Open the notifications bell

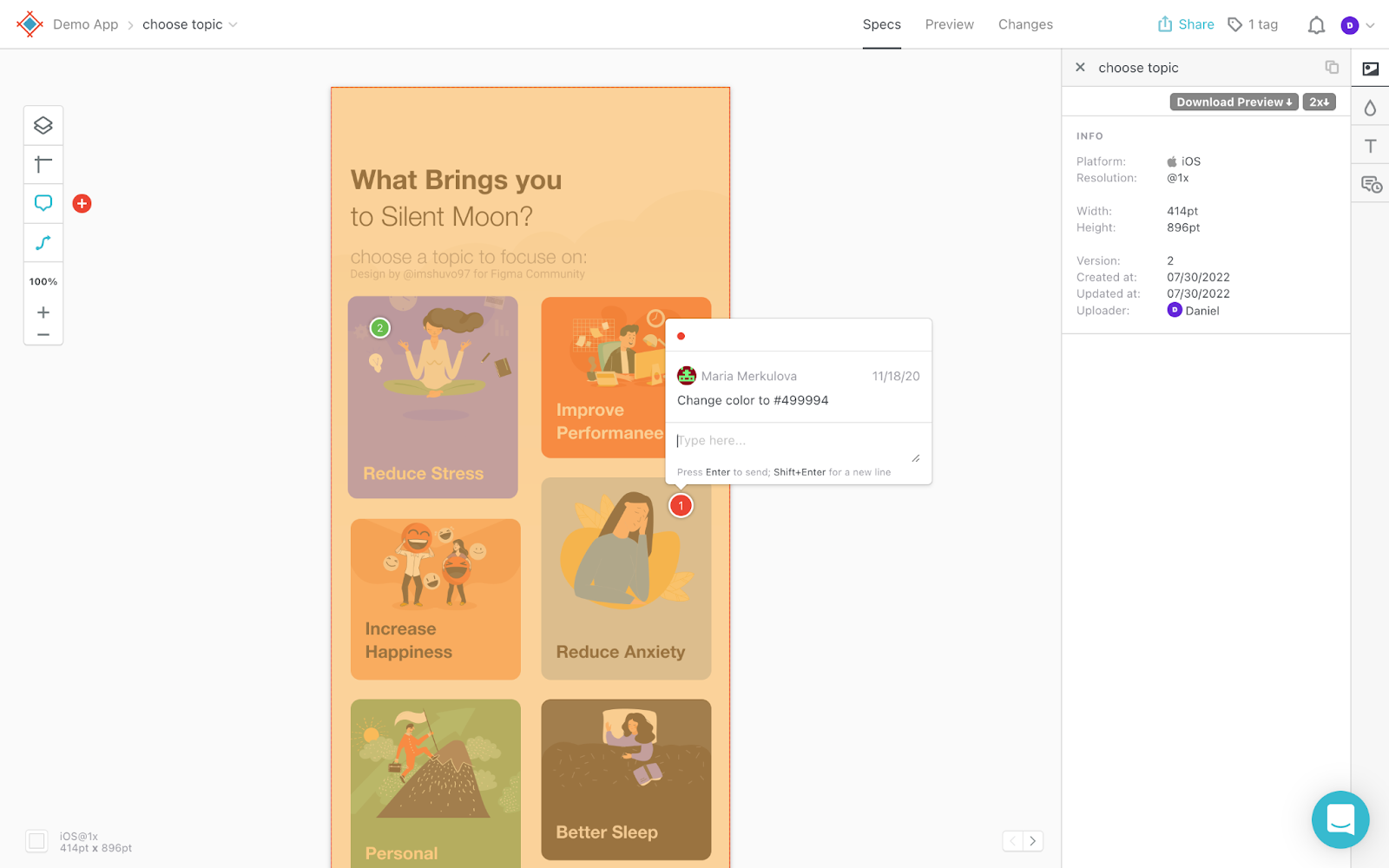(1316, 25)
